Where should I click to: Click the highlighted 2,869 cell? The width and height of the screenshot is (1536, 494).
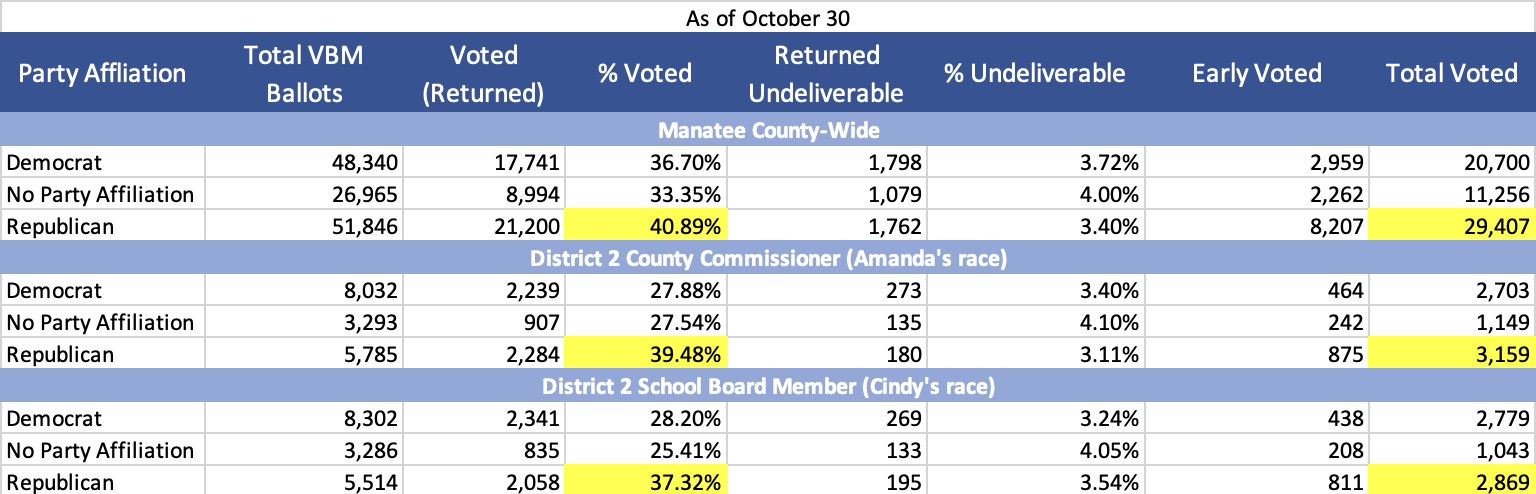coord(1452,481)
